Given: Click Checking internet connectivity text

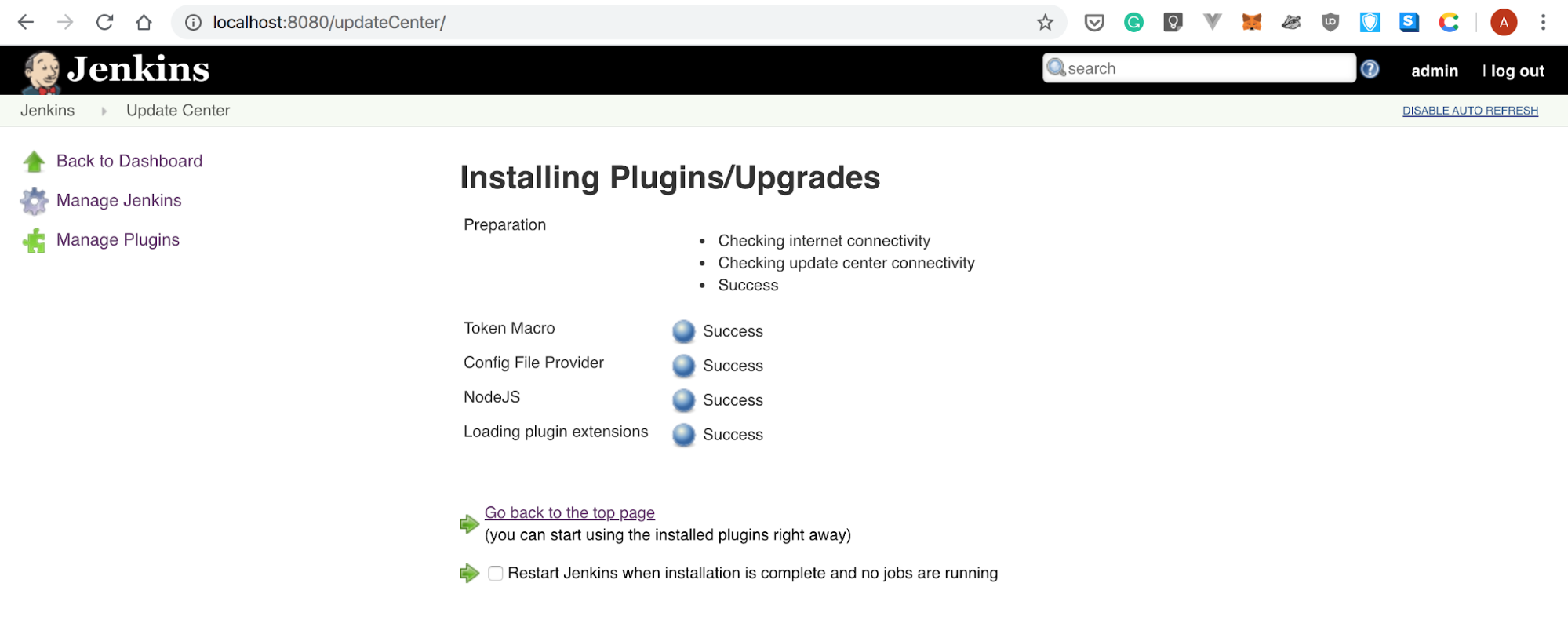Looking at the screenshot, I should coord(824,241).
